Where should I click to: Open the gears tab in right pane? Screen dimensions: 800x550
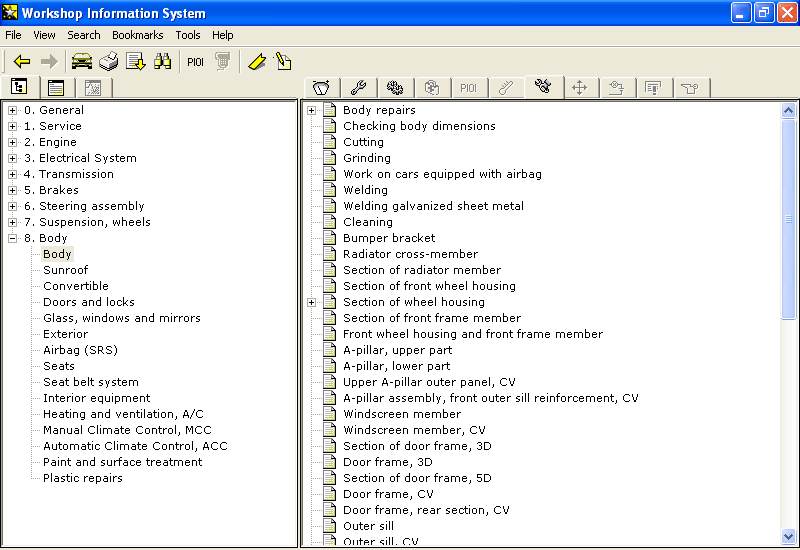pyautogui.click(x=395, y=88)
